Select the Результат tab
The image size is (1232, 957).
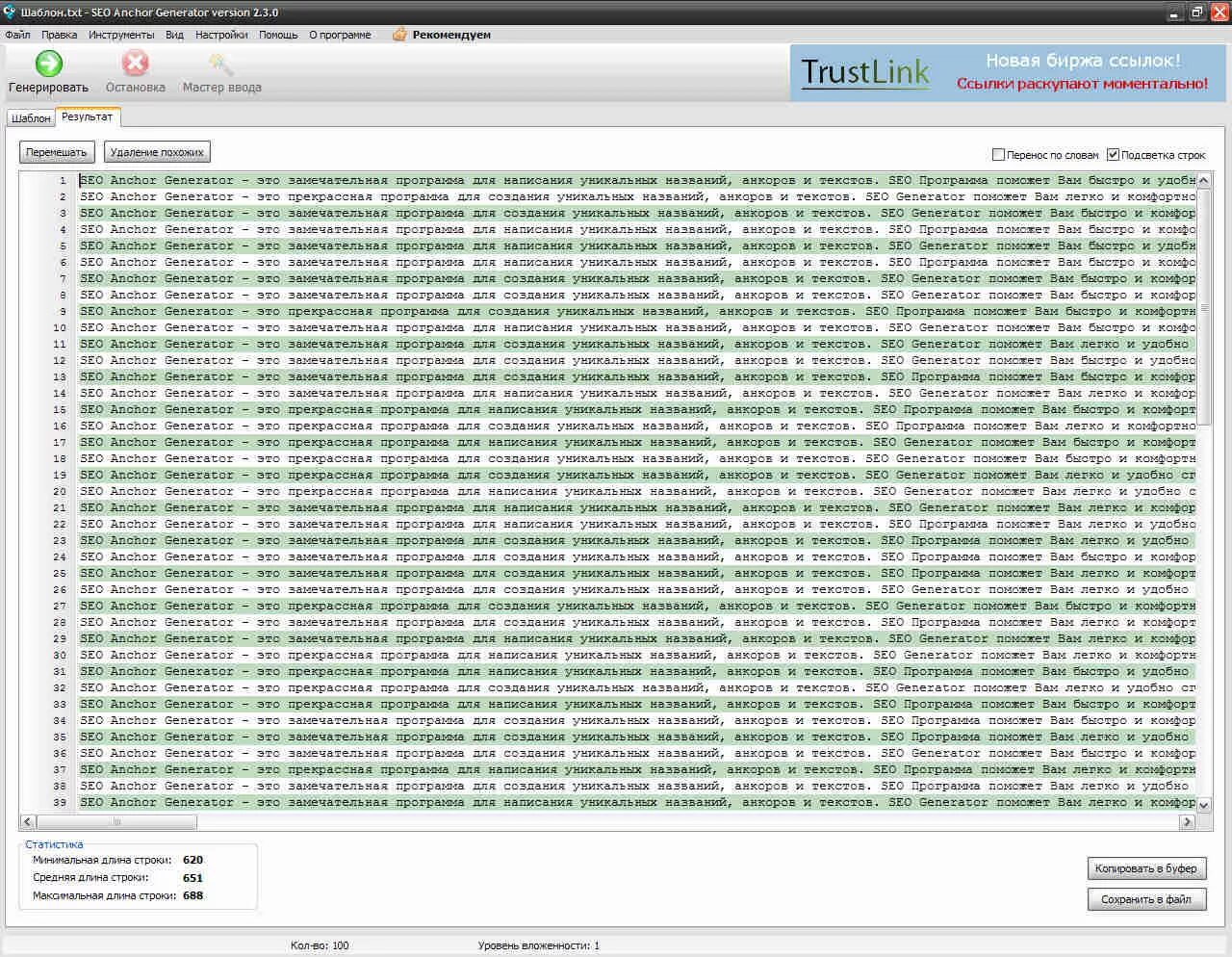87,116
